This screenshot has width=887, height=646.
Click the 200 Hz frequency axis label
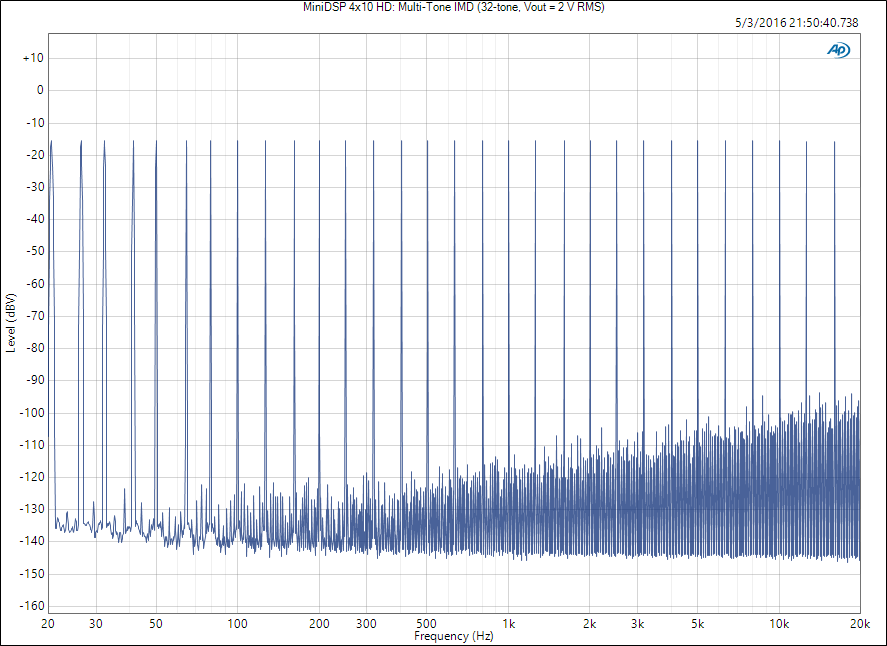[319, 623]
